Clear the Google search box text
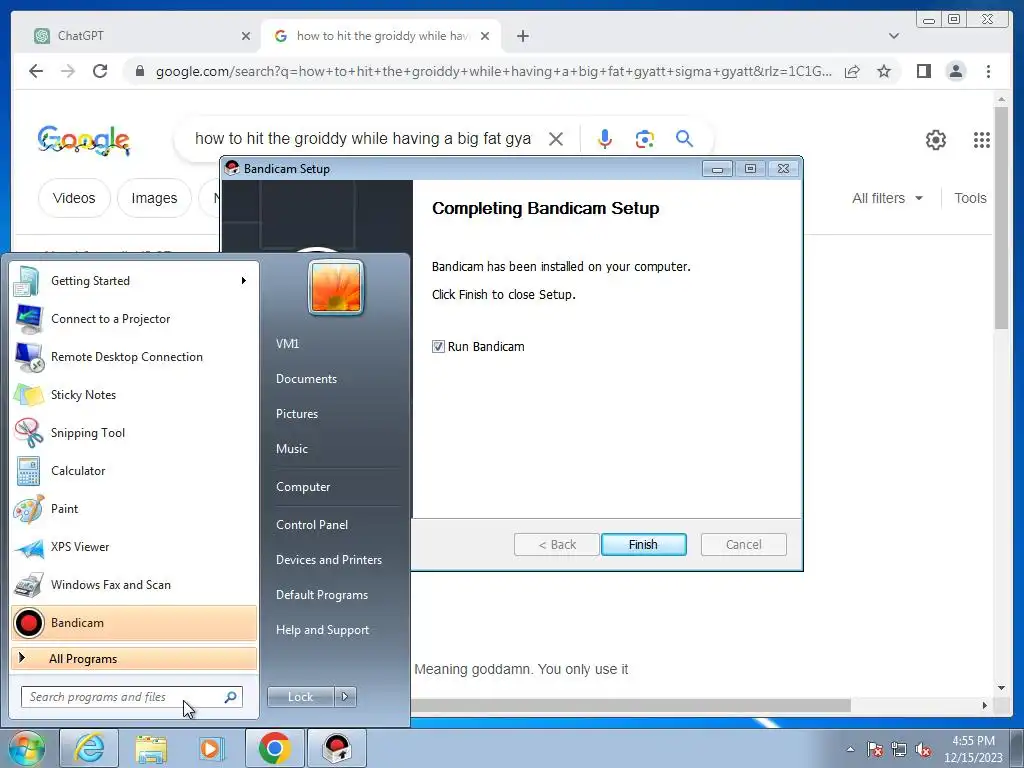The image size is (1024, 768). click(x=556, y=138)
